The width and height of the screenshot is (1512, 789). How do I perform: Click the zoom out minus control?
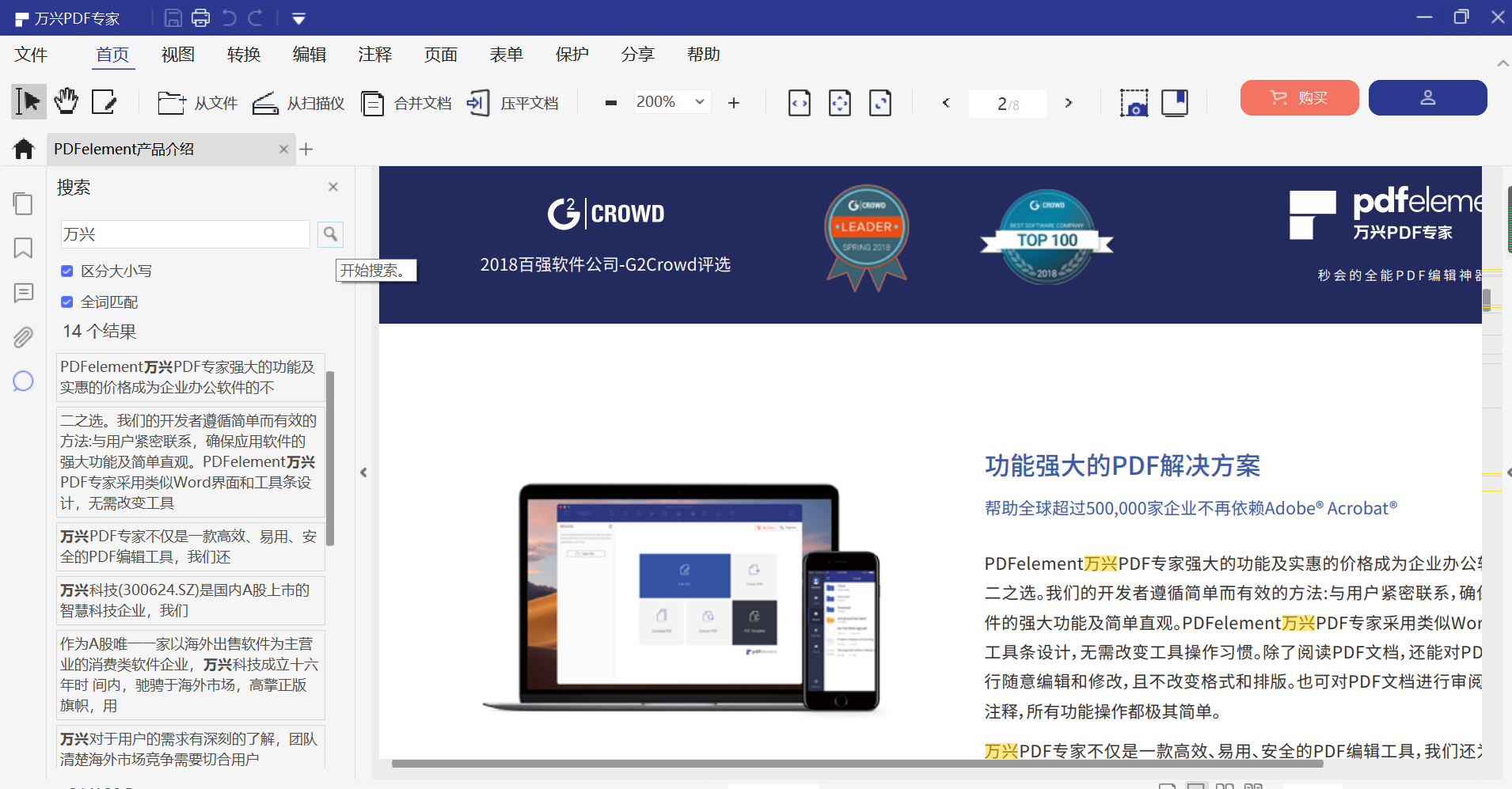610,102
